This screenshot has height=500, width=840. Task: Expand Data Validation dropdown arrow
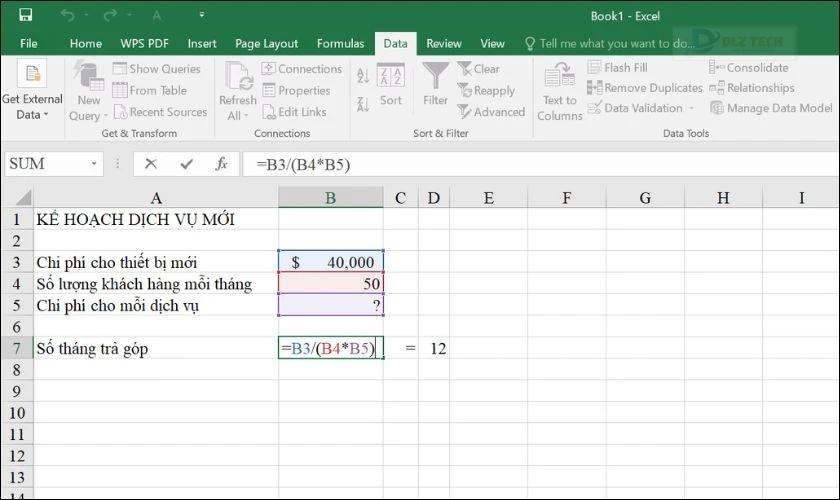point(691,108)
